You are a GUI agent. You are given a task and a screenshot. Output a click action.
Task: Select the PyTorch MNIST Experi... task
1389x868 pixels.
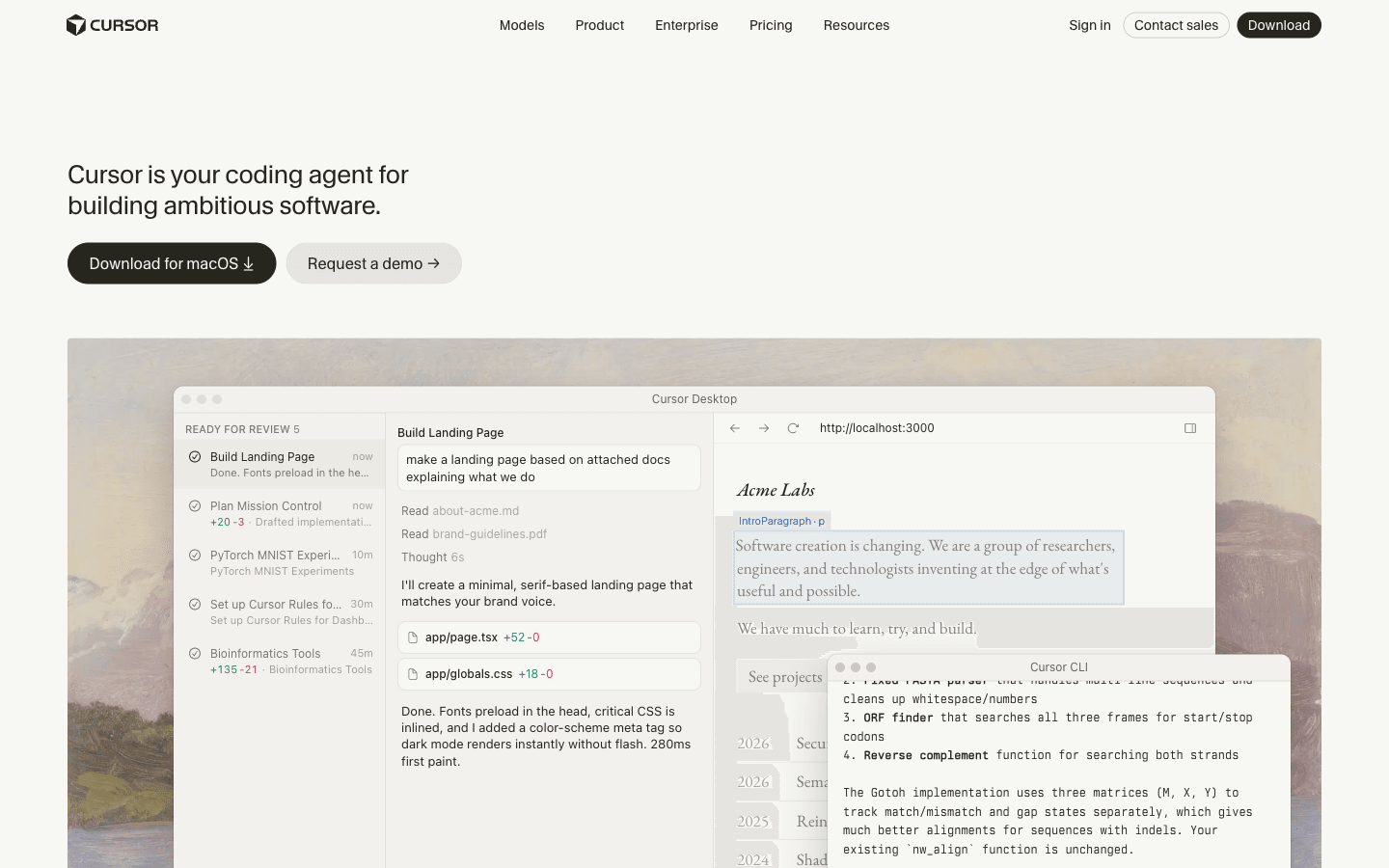[x=280, y=562]
